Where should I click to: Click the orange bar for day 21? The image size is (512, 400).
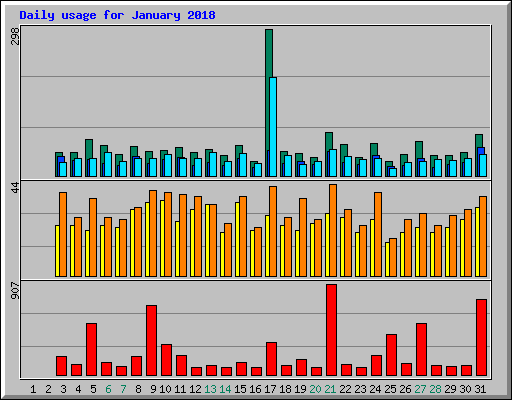333,230
